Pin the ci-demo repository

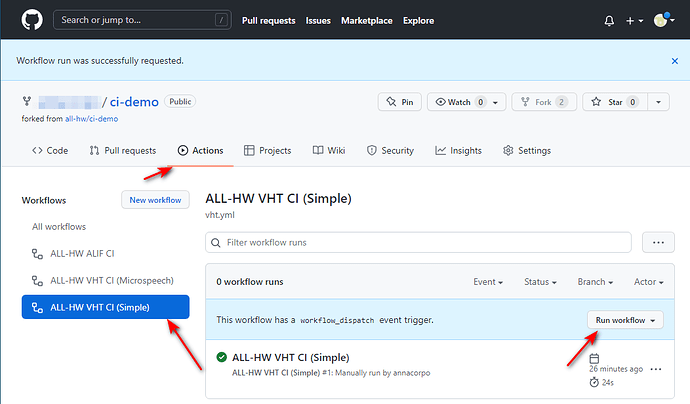coord(399,102)
